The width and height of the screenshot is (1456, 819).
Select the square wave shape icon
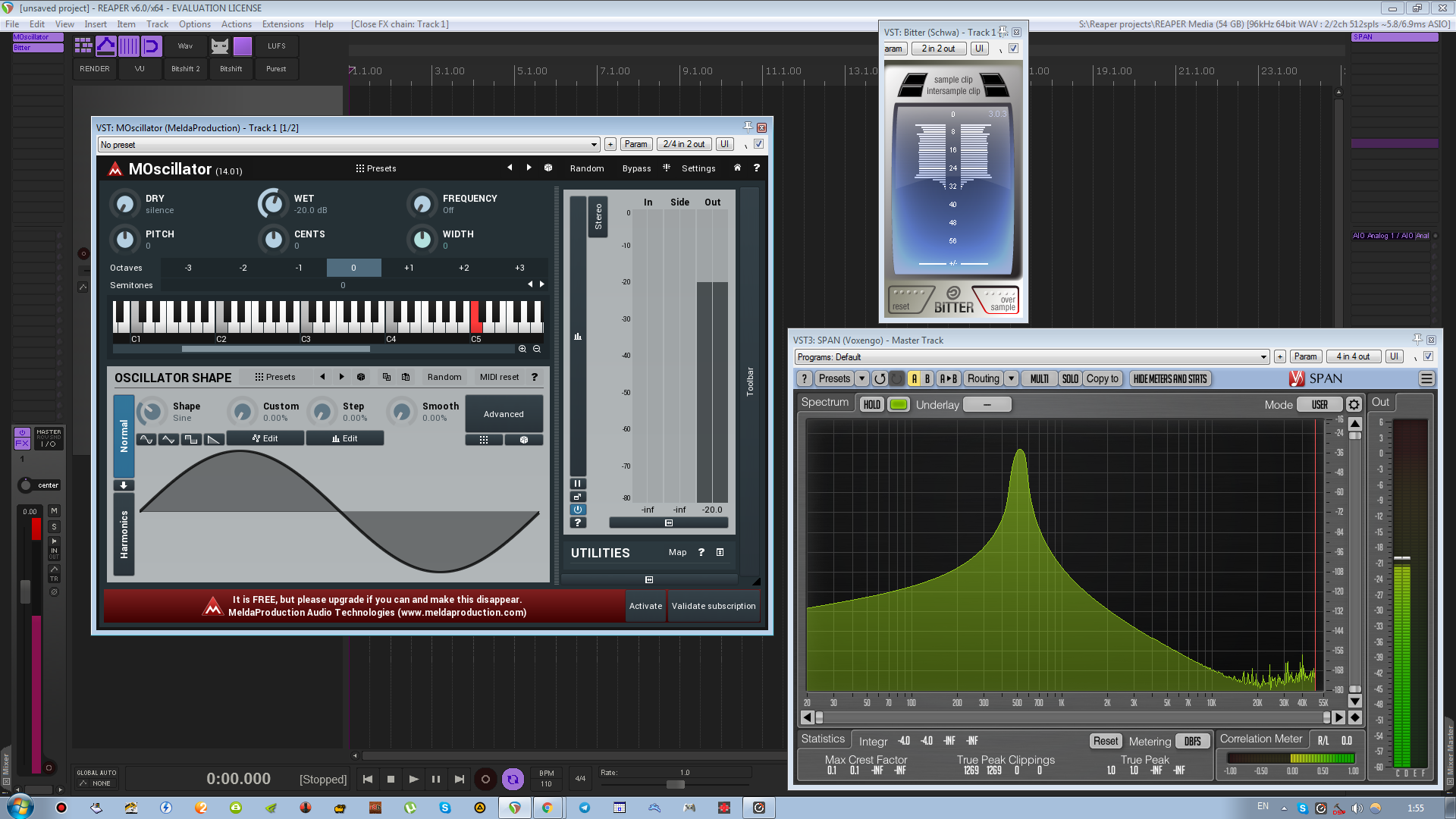coord(191,439)
